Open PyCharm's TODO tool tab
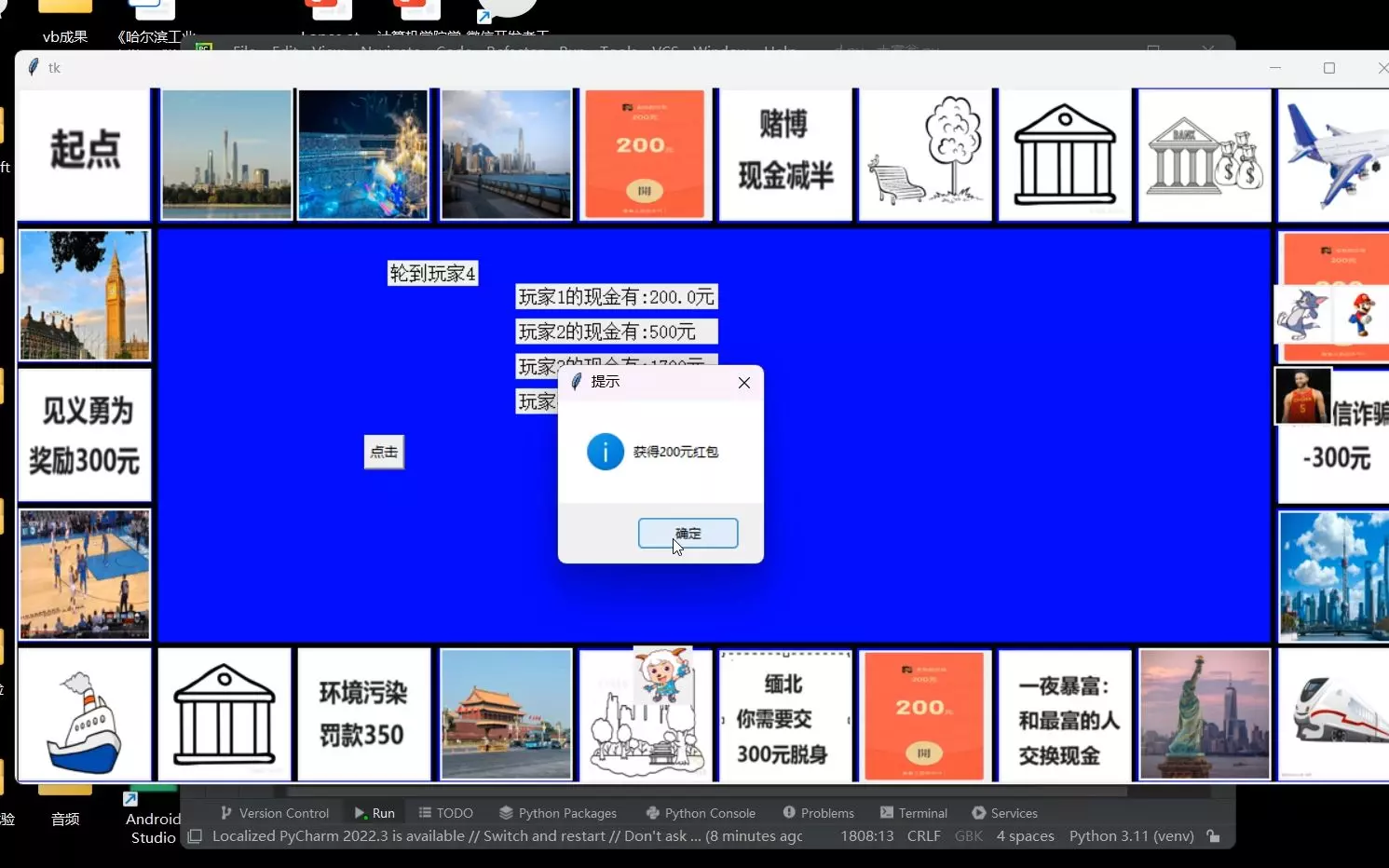 pos(446,813)
